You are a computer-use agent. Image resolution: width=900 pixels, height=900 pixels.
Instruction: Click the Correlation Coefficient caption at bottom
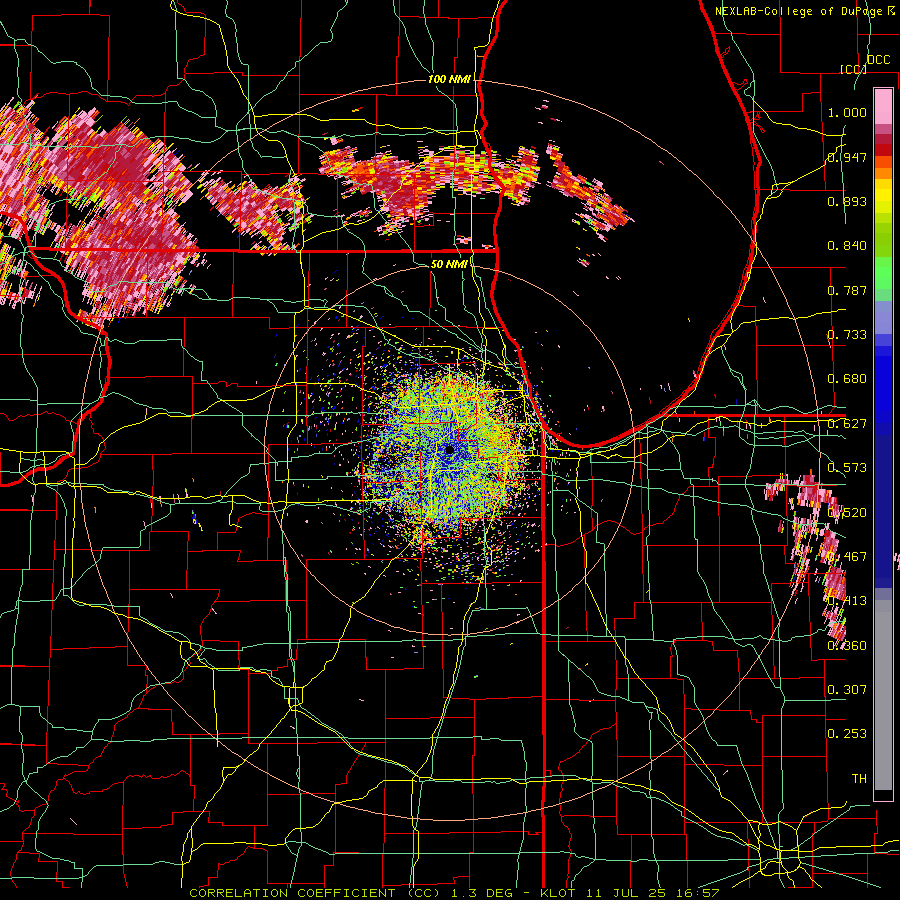click(x=454, y=893)
